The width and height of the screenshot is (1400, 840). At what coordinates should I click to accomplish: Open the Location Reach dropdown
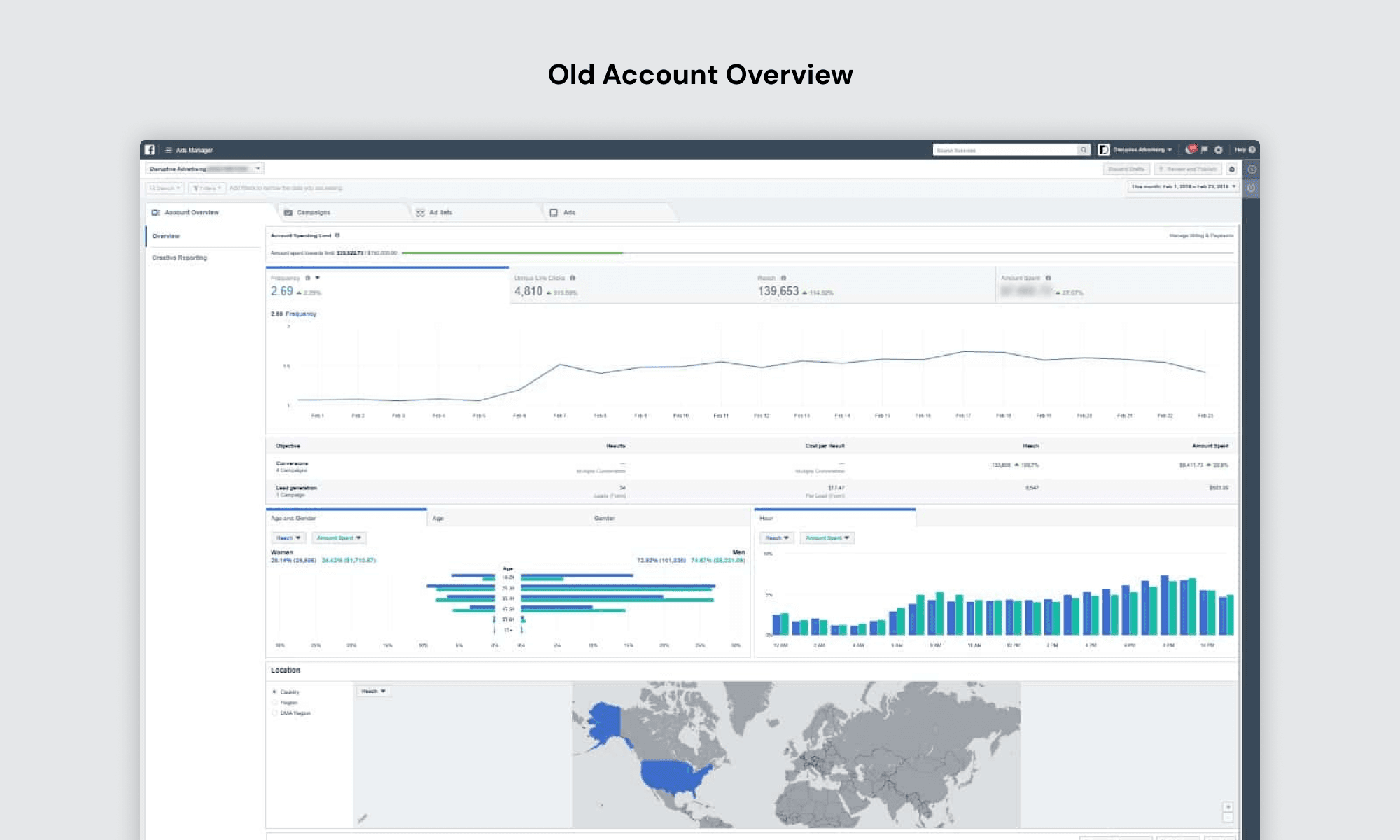click(373, 691)
